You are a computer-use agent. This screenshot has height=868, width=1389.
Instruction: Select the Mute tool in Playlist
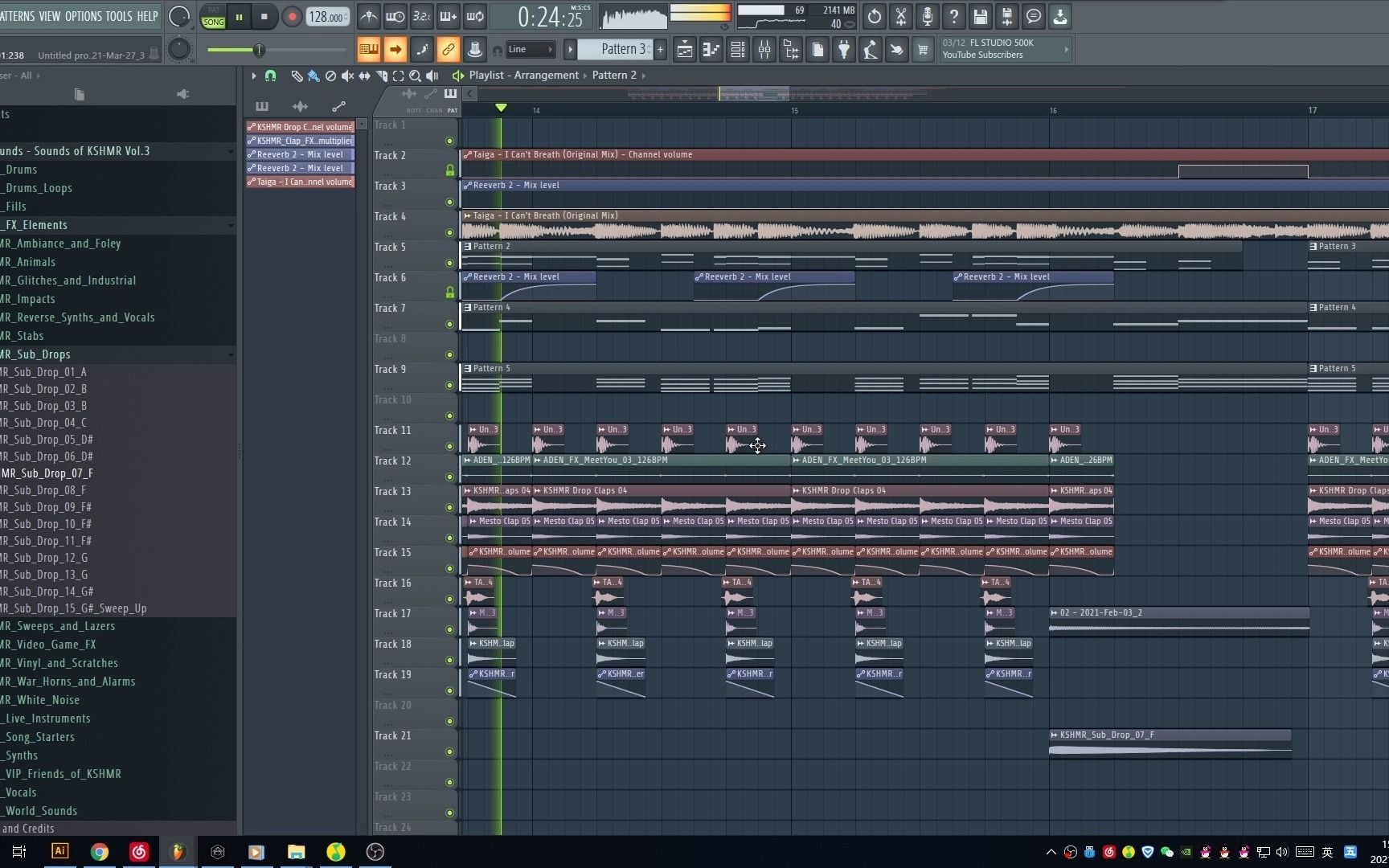pyautogui.click(x=347, y=76)
